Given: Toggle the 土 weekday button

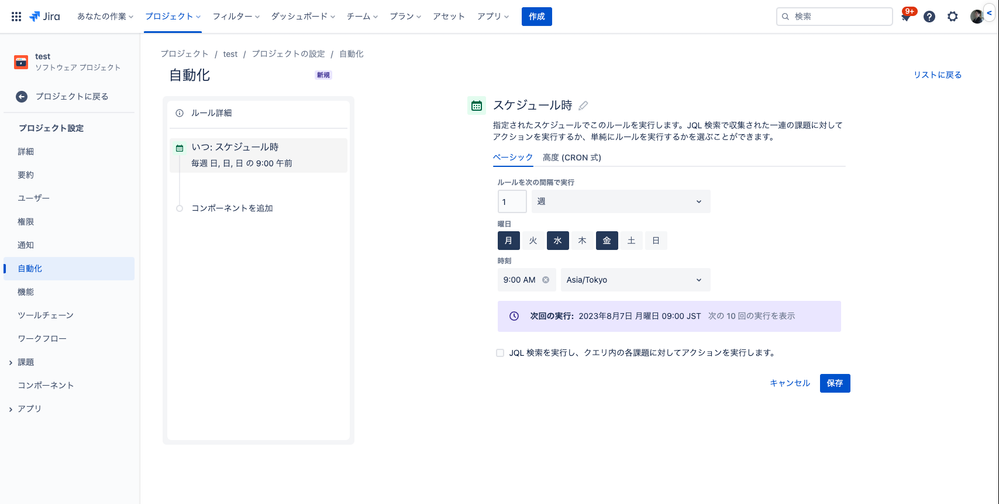Looking at the screenshot, I should coord(631,241).
